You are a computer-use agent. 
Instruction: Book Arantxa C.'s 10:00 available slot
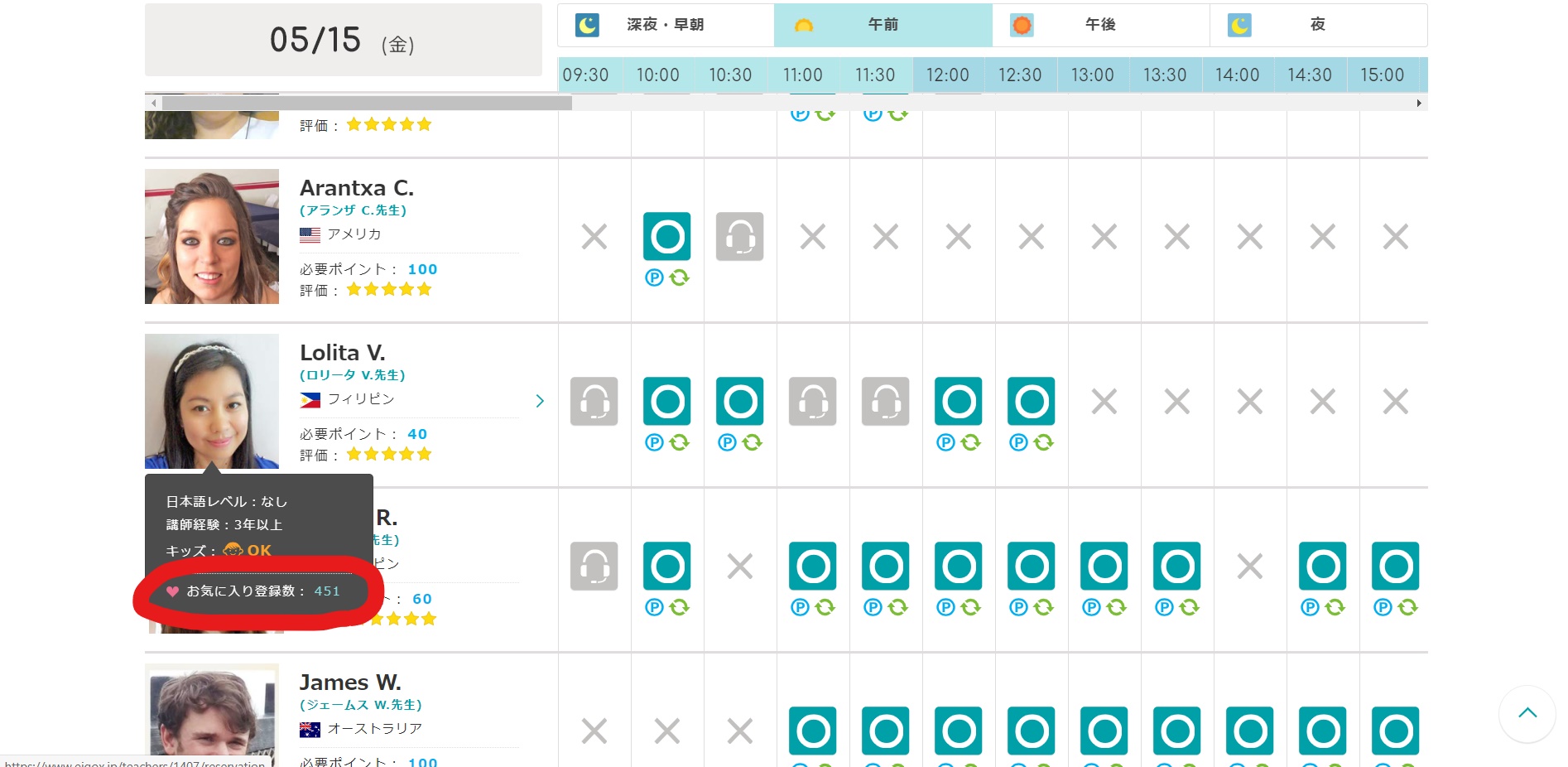(666, 237)
